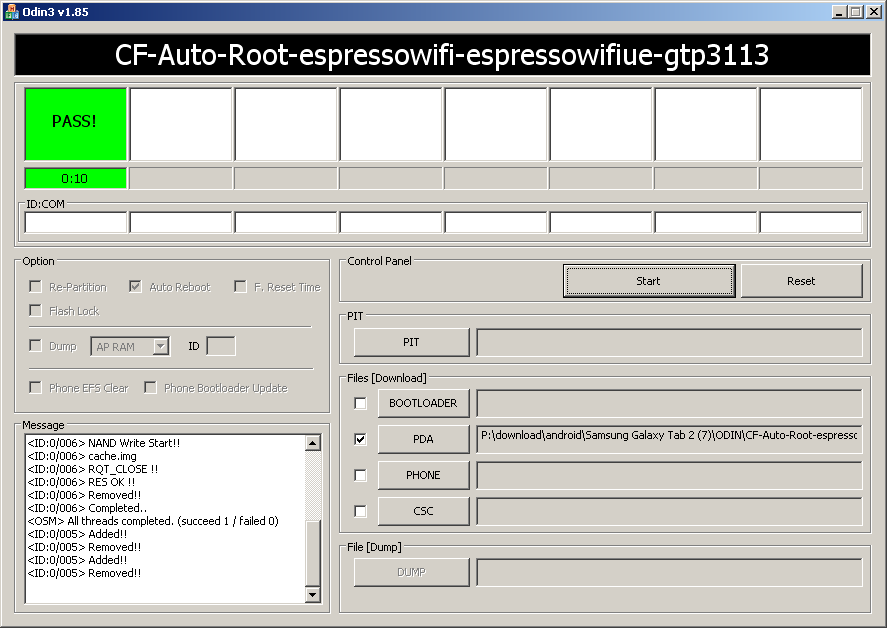The width and height of the screenshot is (887, 628).
Task: Select the 'All threads completed' log line
Action: click(x=153, y=521)
